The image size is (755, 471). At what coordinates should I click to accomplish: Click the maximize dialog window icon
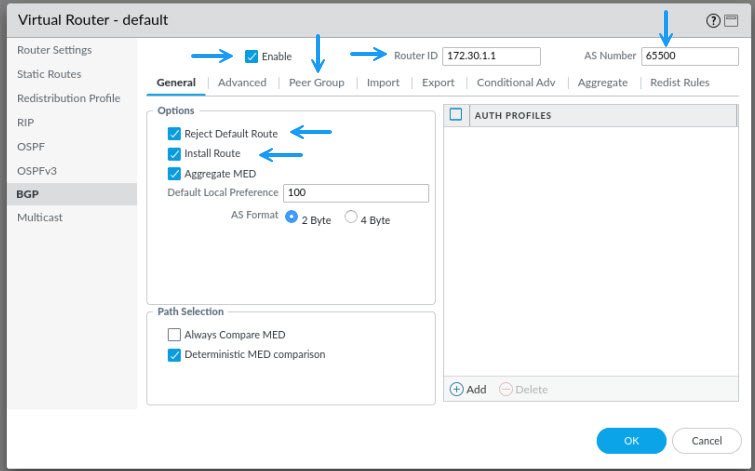[x=731, y=21]
